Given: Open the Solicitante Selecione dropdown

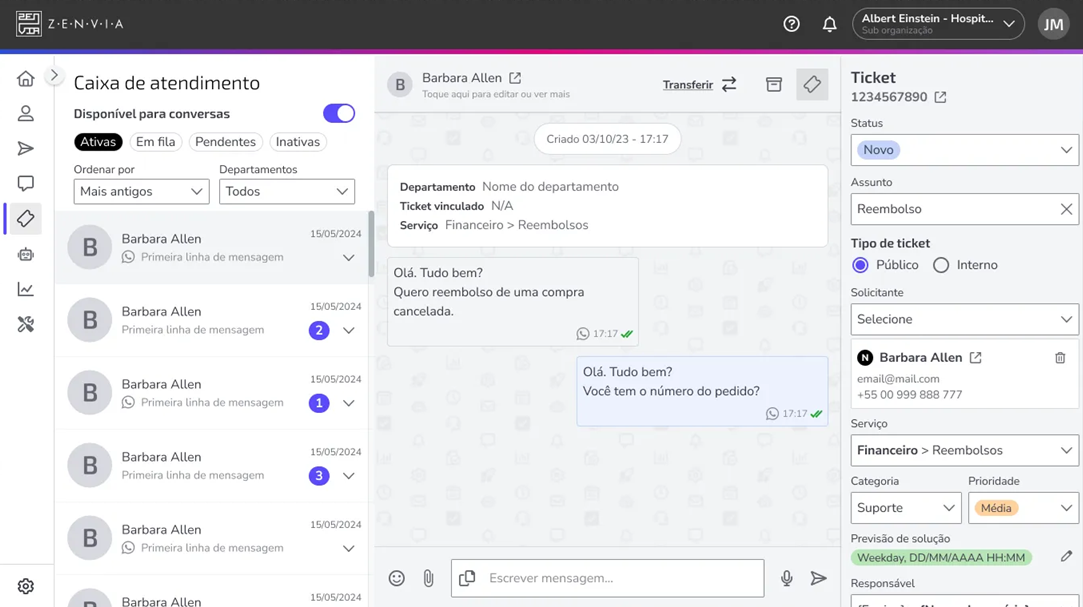Looking at the screenshot, I should tap(965, 319).
